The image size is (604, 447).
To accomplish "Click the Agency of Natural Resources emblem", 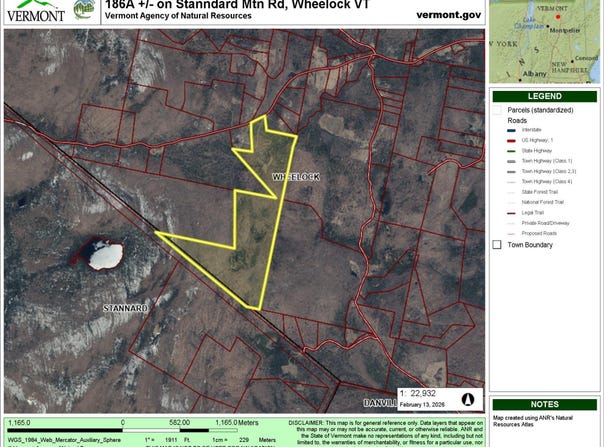I will pyautogui.click(x=84, y=9).
